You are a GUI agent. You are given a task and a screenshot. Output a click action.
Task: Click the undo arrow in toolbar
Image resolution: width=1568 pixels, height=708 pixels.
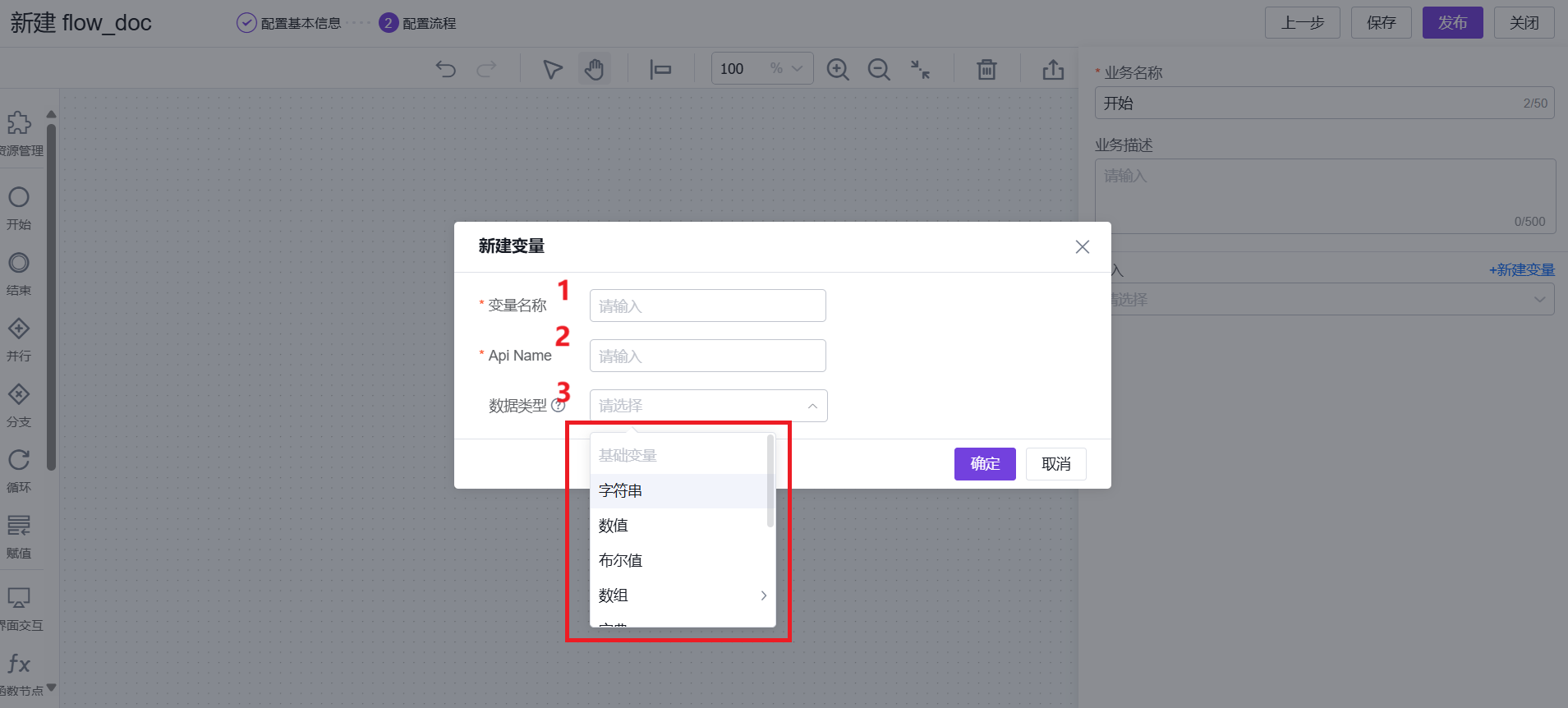(x=445, y=69)
